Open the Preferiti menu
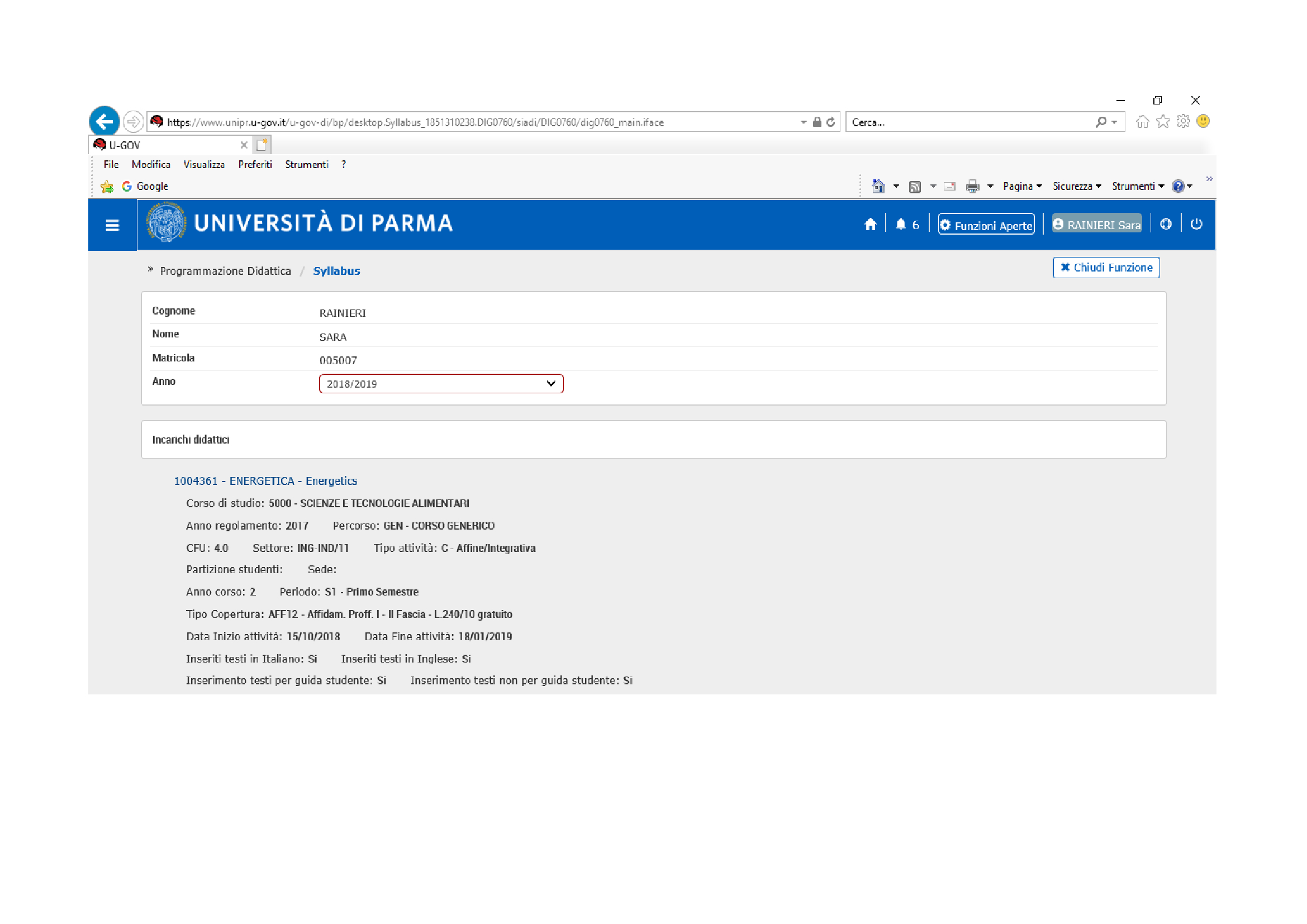The image size is (1307, 924). tap(255, 164)
